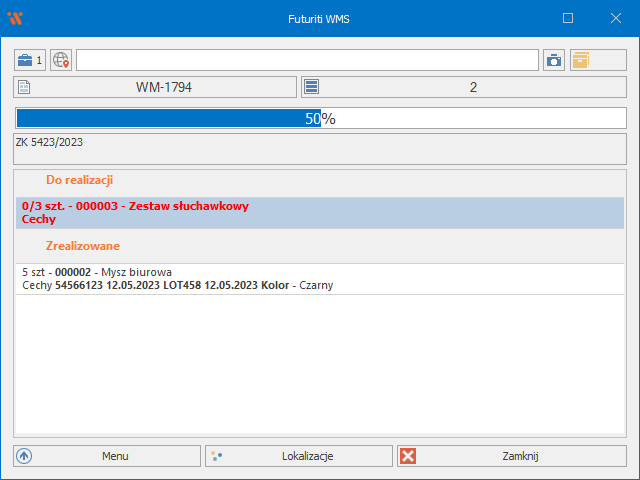Open the Menu button
The height and width of the screenshot is (480, 640).
click(107, 456)
